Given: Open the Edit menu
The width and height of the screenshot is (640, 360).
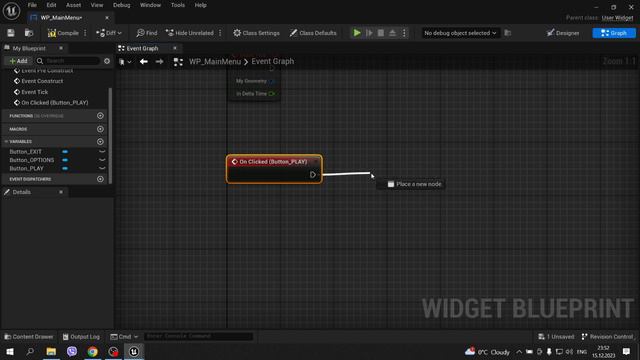Looking at the screenshot, I should tap(51, 5).
